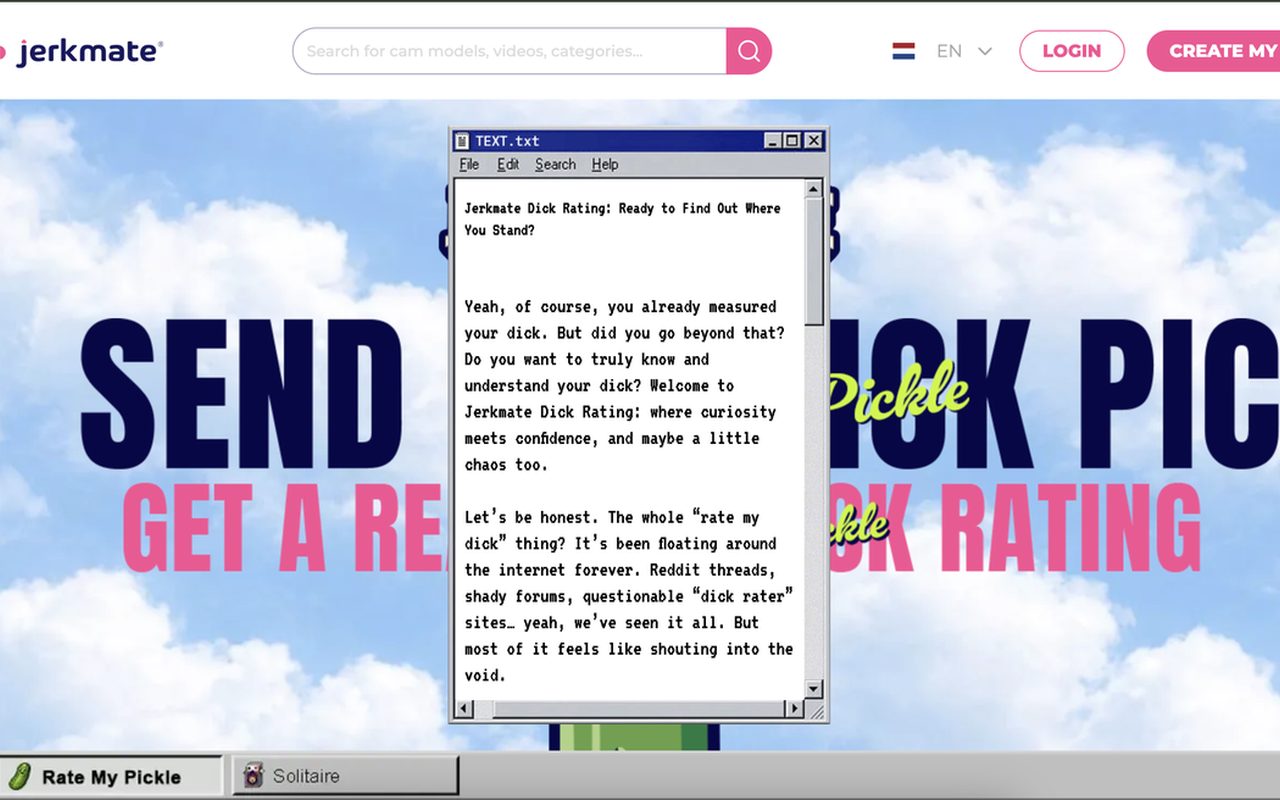
Task: Click the LOGIN button
Action: (x=1072, y=51)
